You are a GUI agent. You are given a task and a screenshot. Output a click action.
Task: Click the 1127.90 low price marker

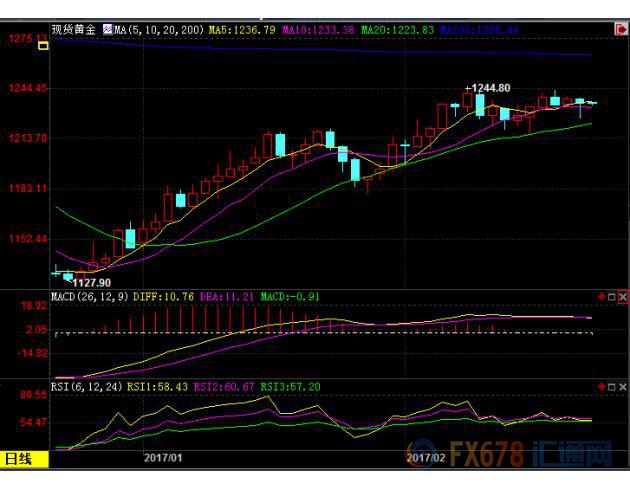(91, 283)
